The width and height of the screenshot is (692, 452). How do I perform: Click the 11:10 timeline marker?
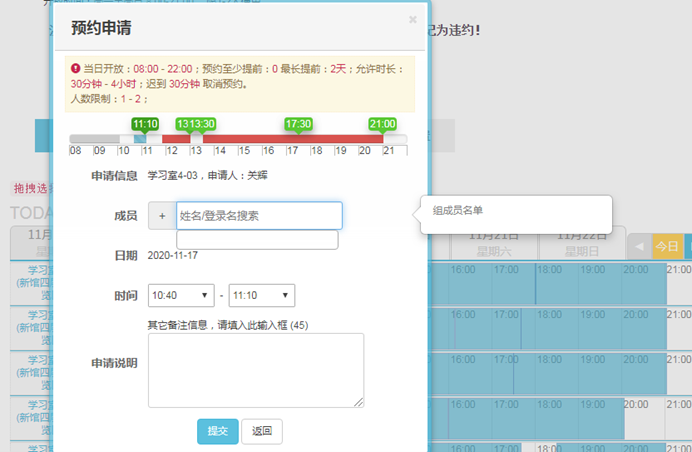tap(145, 124)
